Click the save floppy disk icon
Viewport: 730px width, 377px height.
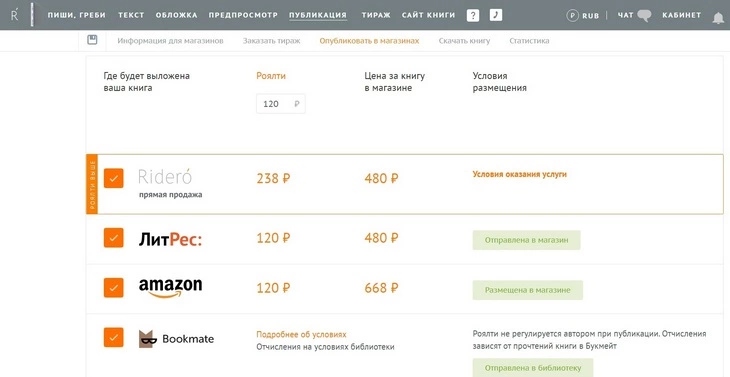click(92, 40)
